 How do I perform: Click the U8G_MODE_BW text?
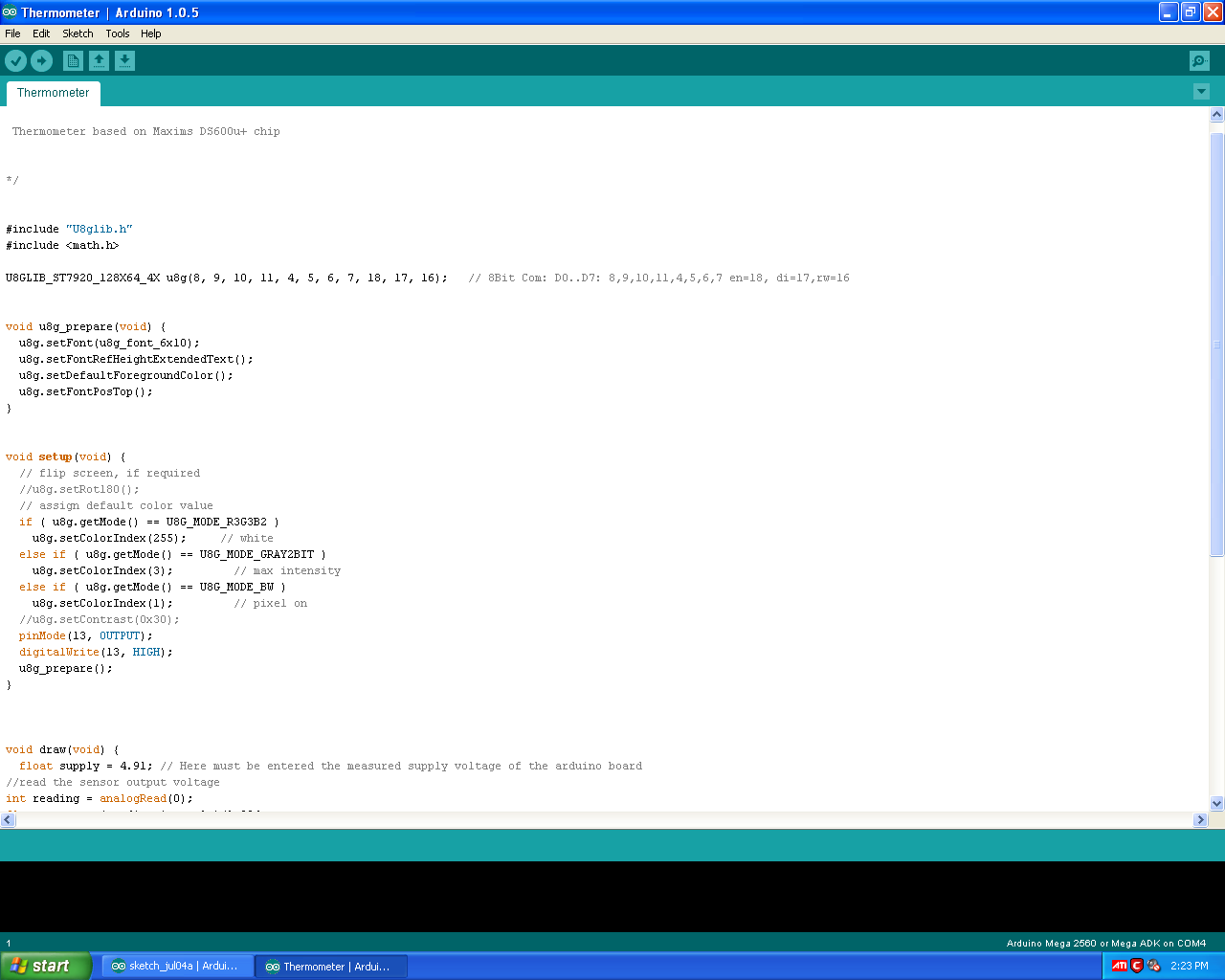(236, 588)
